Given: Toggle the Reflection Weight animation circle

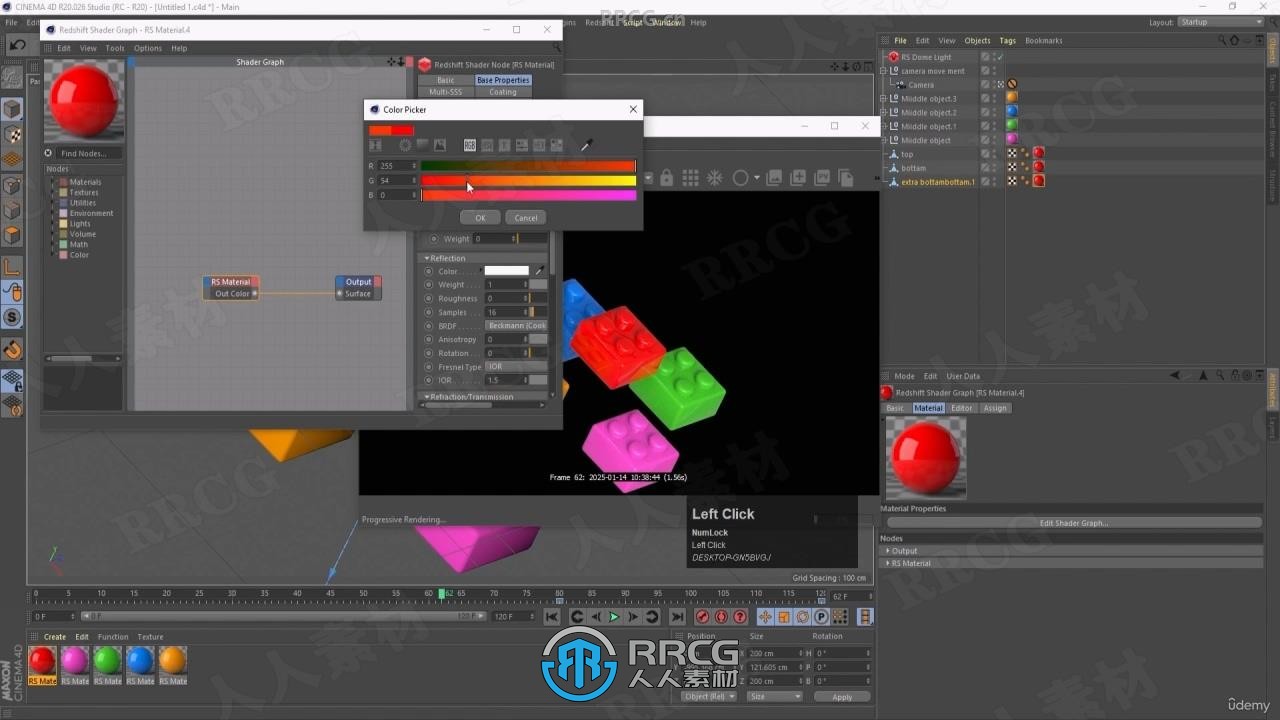Looking at the screenshot, I should (x=430, y=285).
